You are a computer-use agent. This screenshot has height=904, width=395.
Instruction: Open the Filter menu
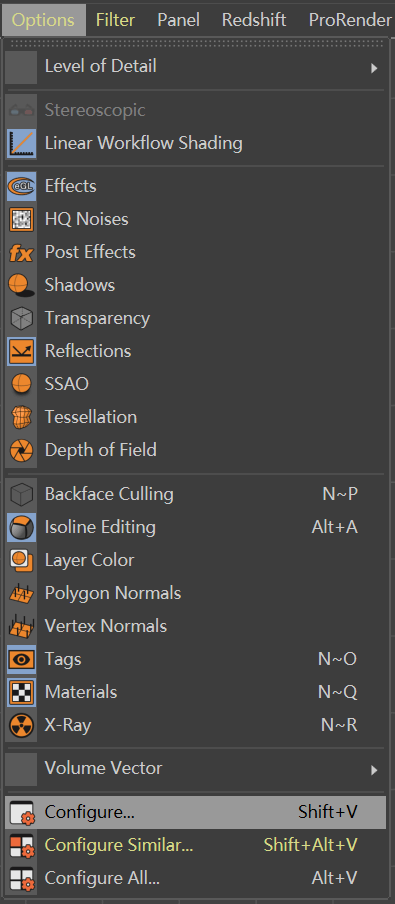pos(115,20)
